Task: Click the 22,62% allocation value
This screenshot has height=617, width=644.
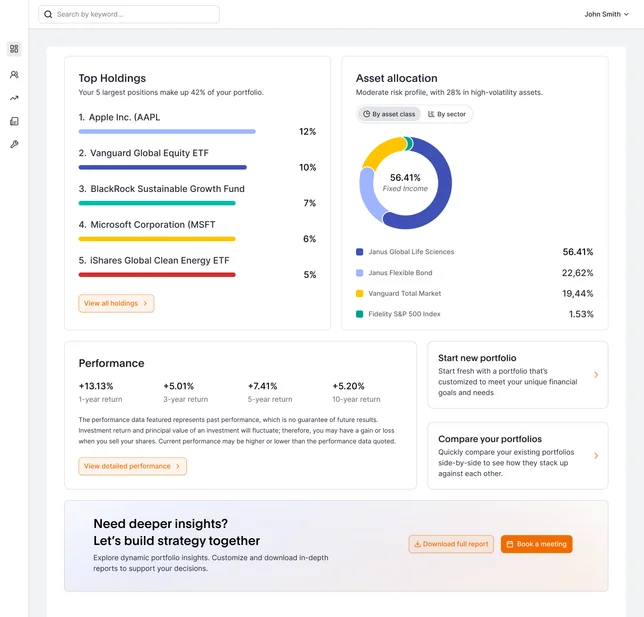Action: [x=577, y=273]
